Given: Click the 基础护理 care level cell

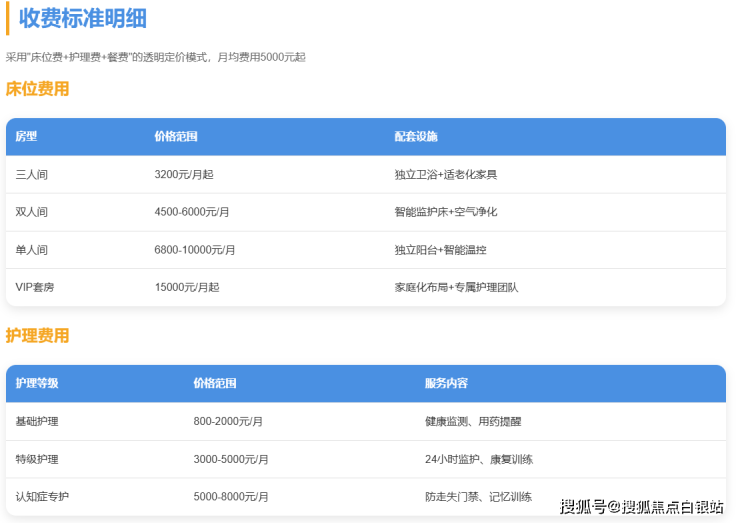Looking at the screenshot, I should click(x=37, y=422).
